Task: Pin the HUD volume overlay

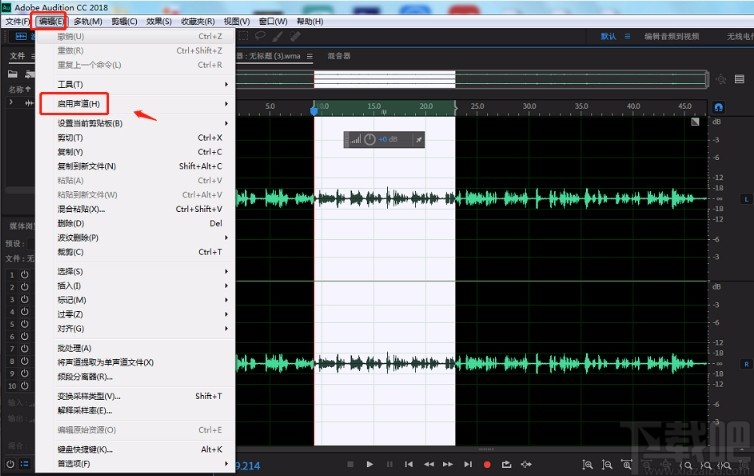Action: coord(418,139)
